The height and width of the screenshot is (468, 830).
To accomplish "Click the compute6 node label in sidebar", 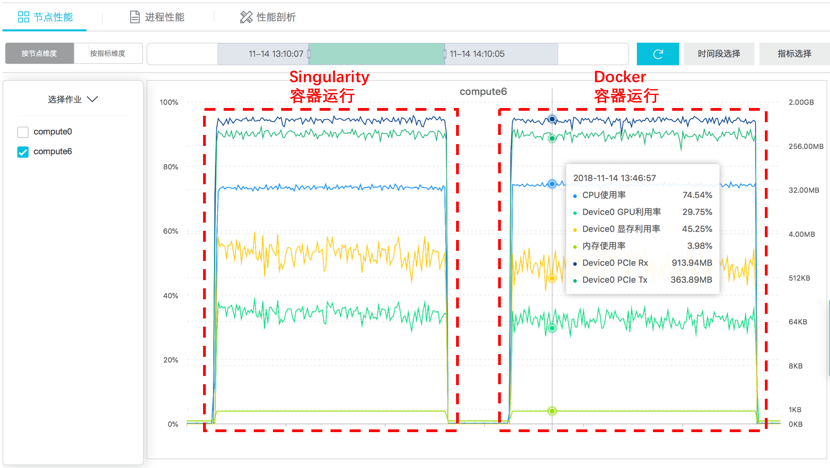I will 52,151.
